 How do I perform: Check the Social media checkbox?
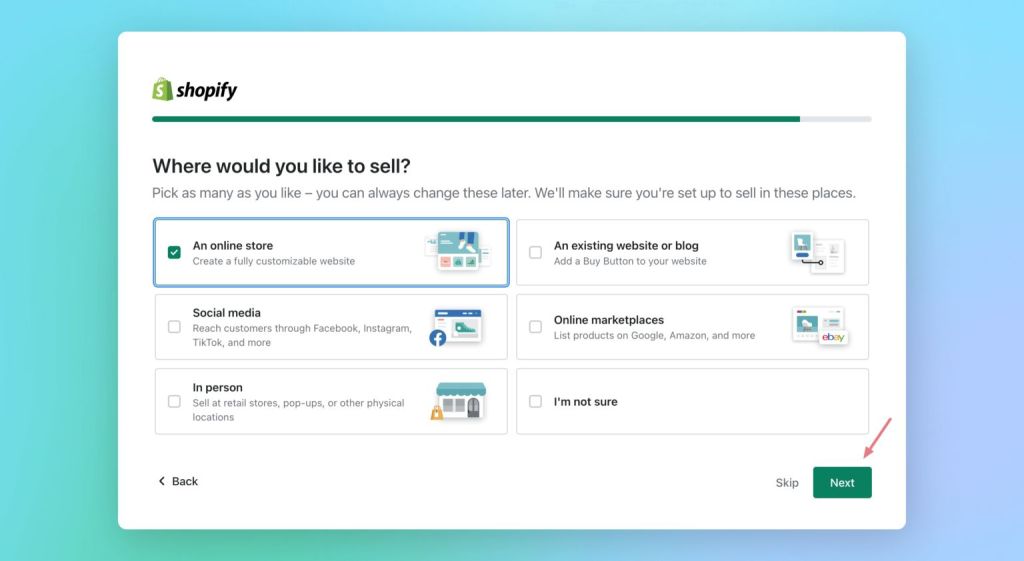(x=174, y=327)
